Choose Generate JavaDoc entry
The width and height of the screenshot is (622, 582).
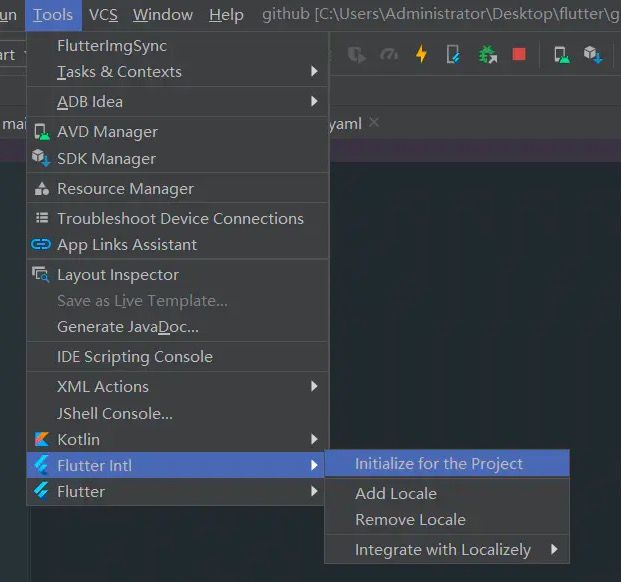coord(177,327)
